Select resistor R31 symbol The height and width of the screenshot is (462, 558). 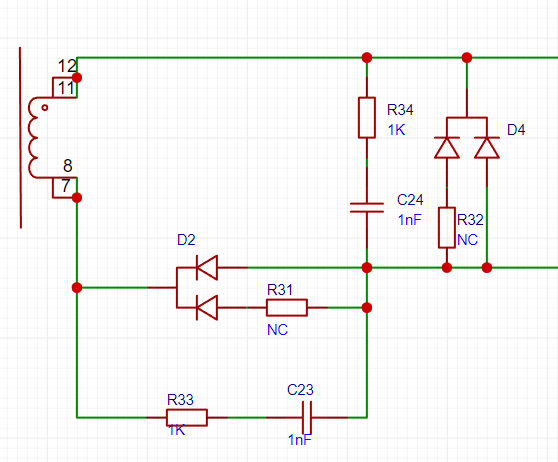click(x=287, y=308)
